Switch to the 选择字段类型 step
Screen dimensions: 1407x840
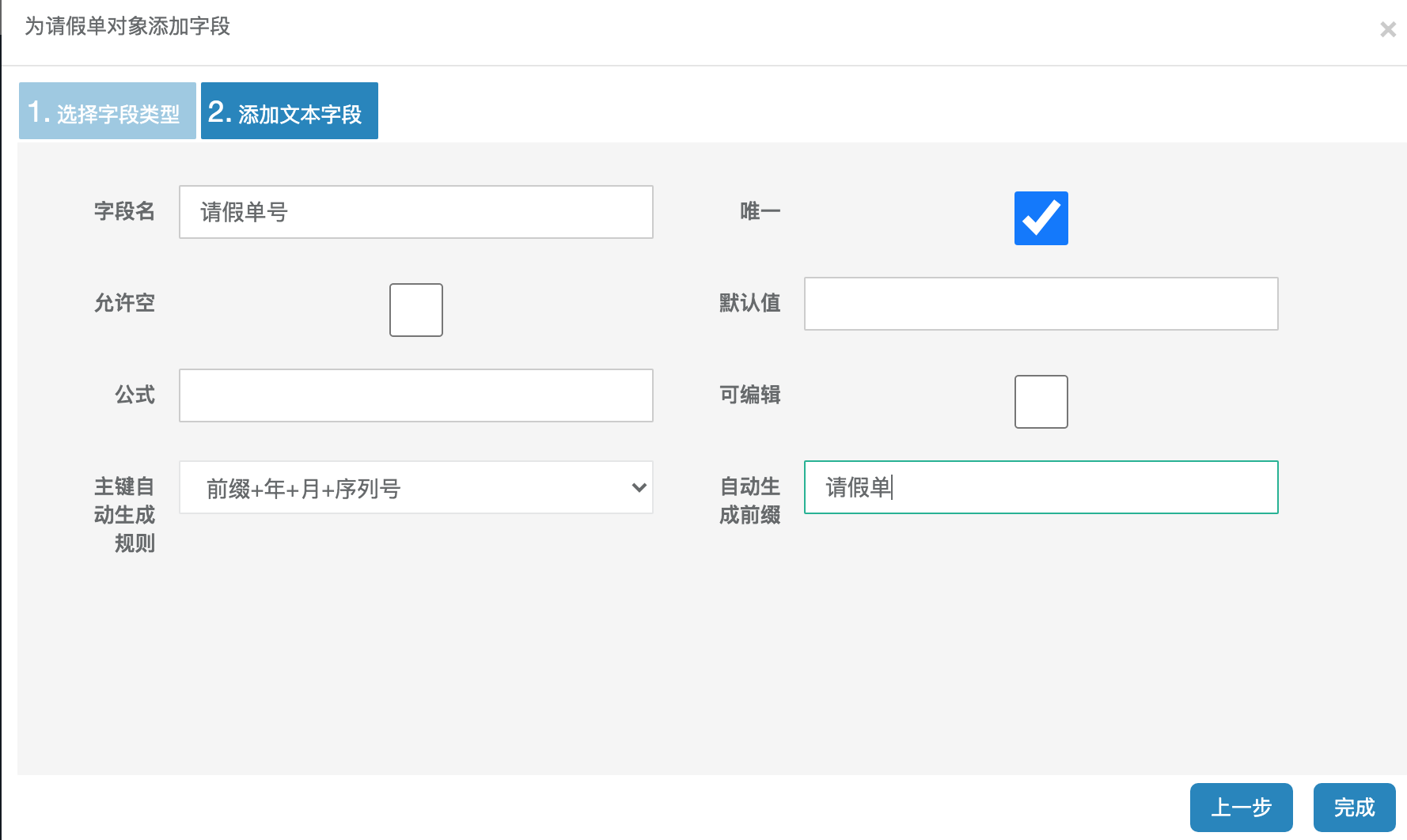[106, 111]
